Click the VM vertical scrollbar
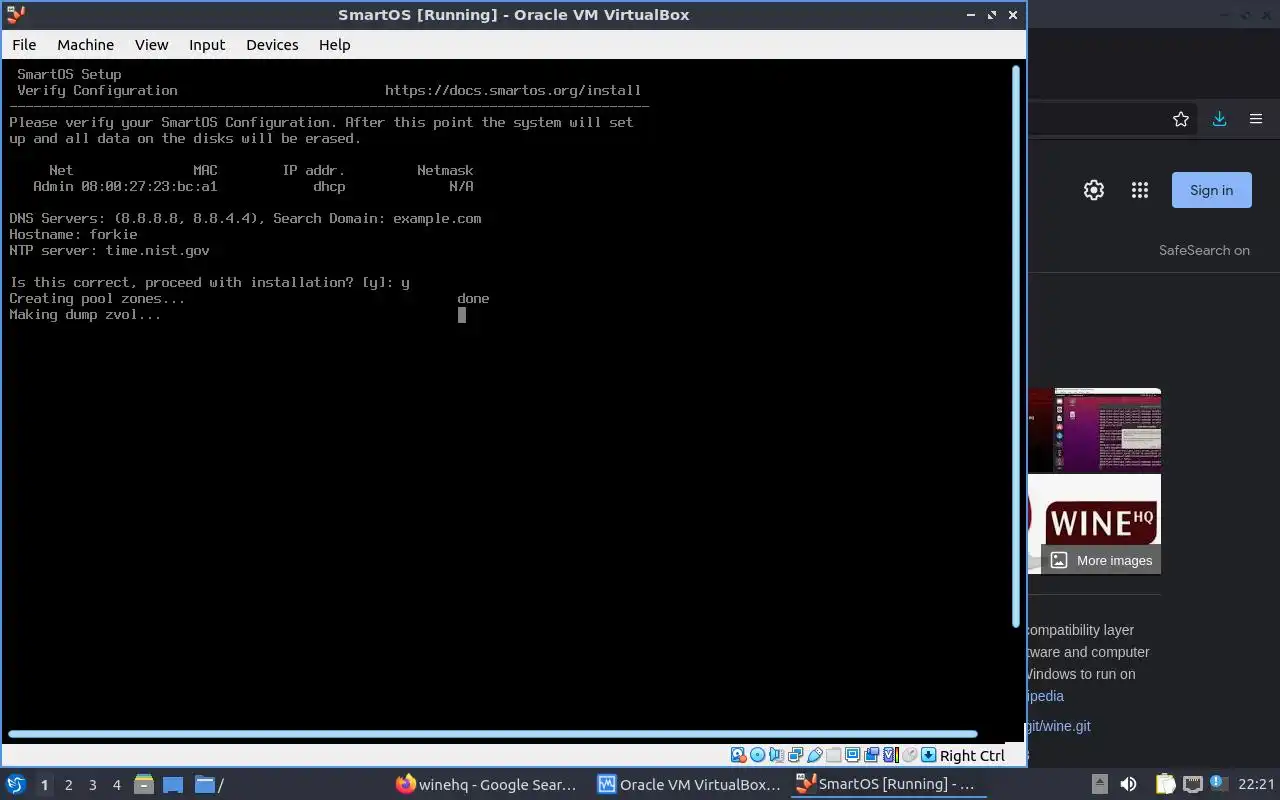The image size is (1280, 800). (x=1018, y=346)
